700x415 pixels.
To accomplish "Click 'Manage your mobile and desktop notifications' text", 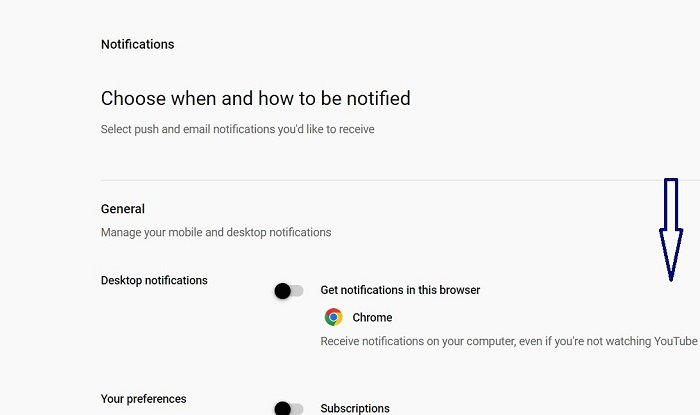I will pos(215,232).
